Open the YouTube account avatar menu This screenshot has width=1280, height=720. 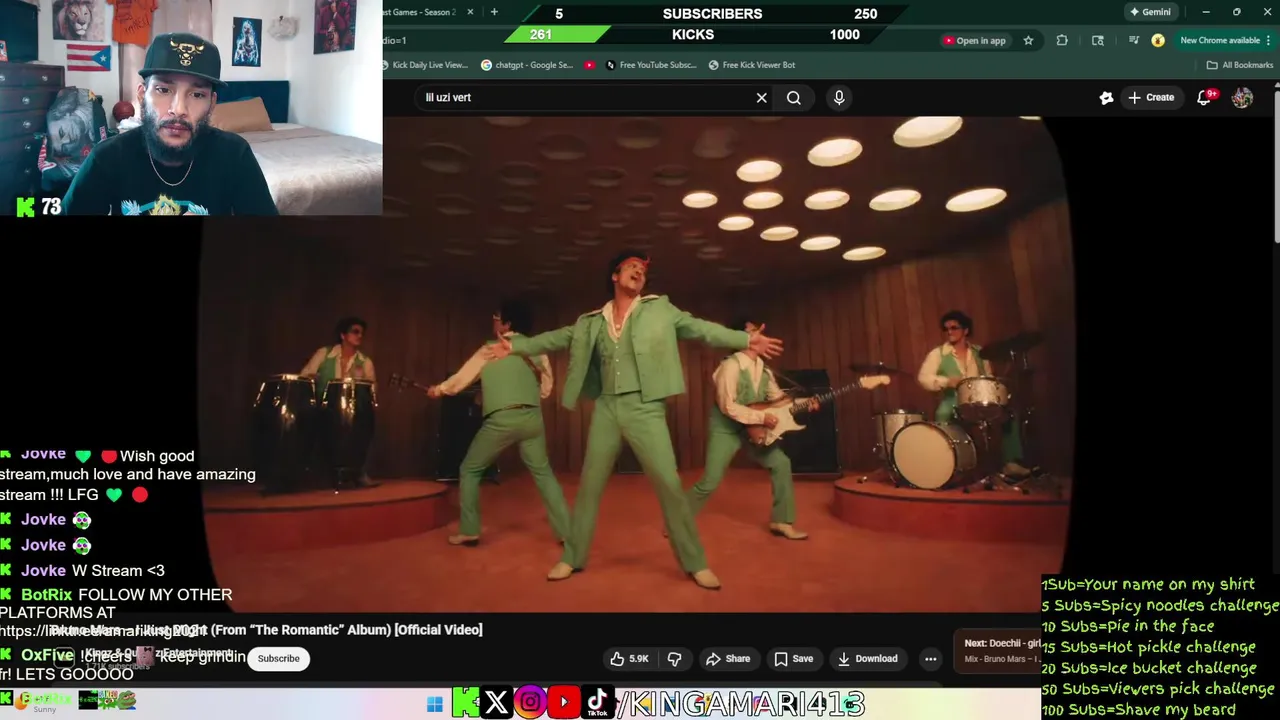(x=1242, y=98)
